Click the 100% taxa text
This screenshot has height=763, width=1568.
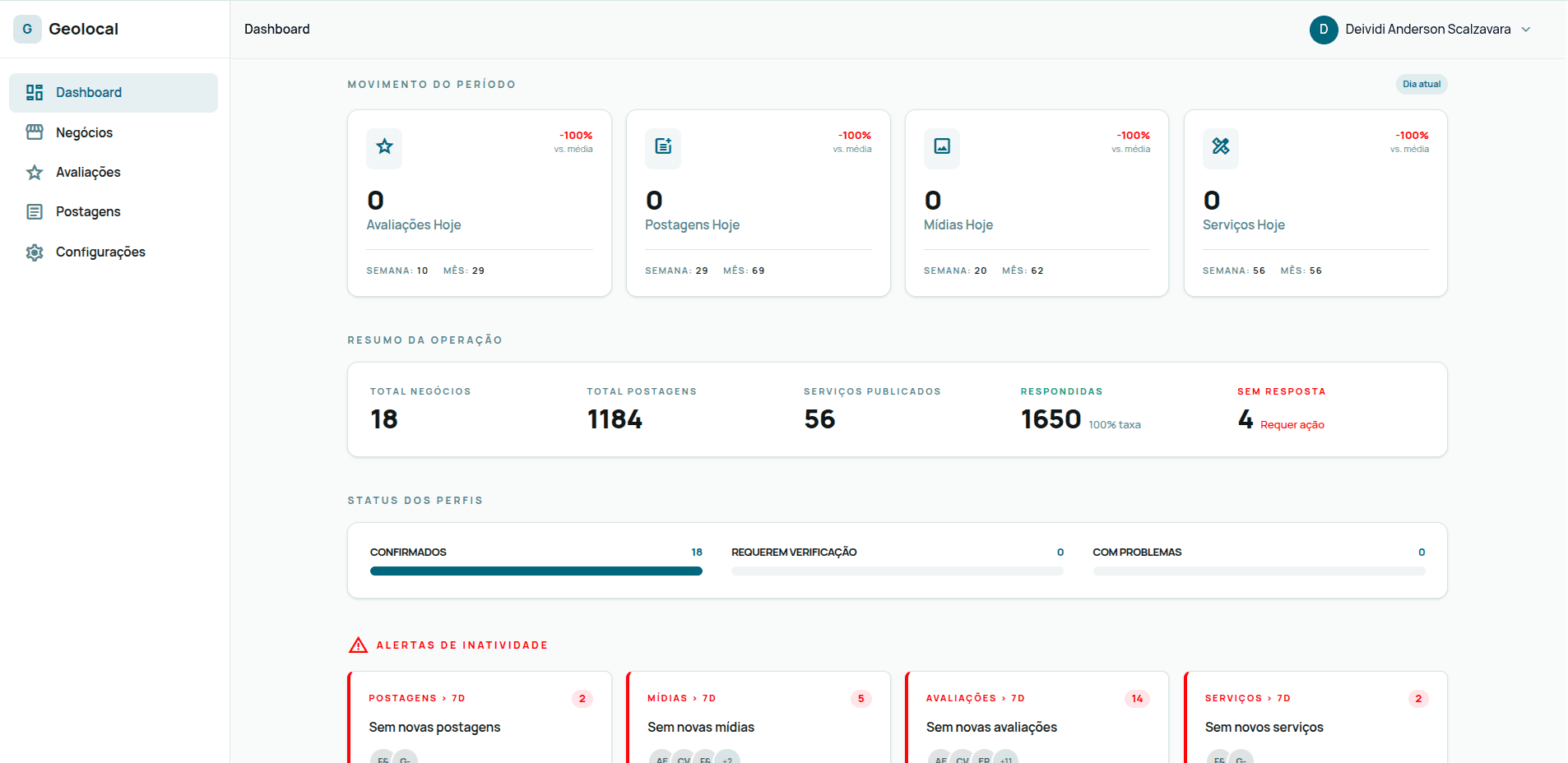pos(1115,425)
